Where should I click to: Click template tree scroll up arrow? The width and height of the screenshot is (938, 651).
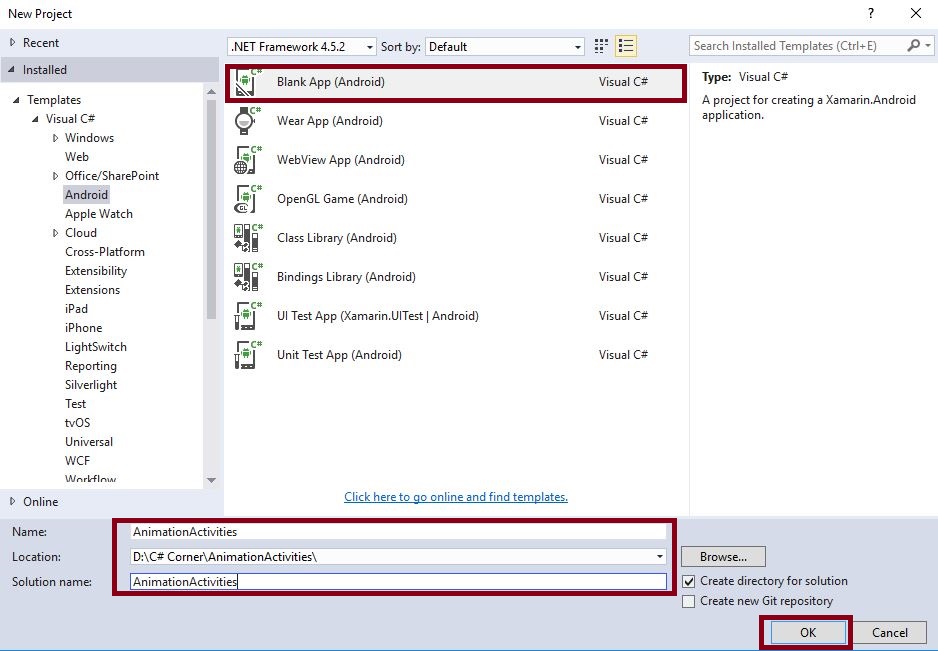coord(211,92)
